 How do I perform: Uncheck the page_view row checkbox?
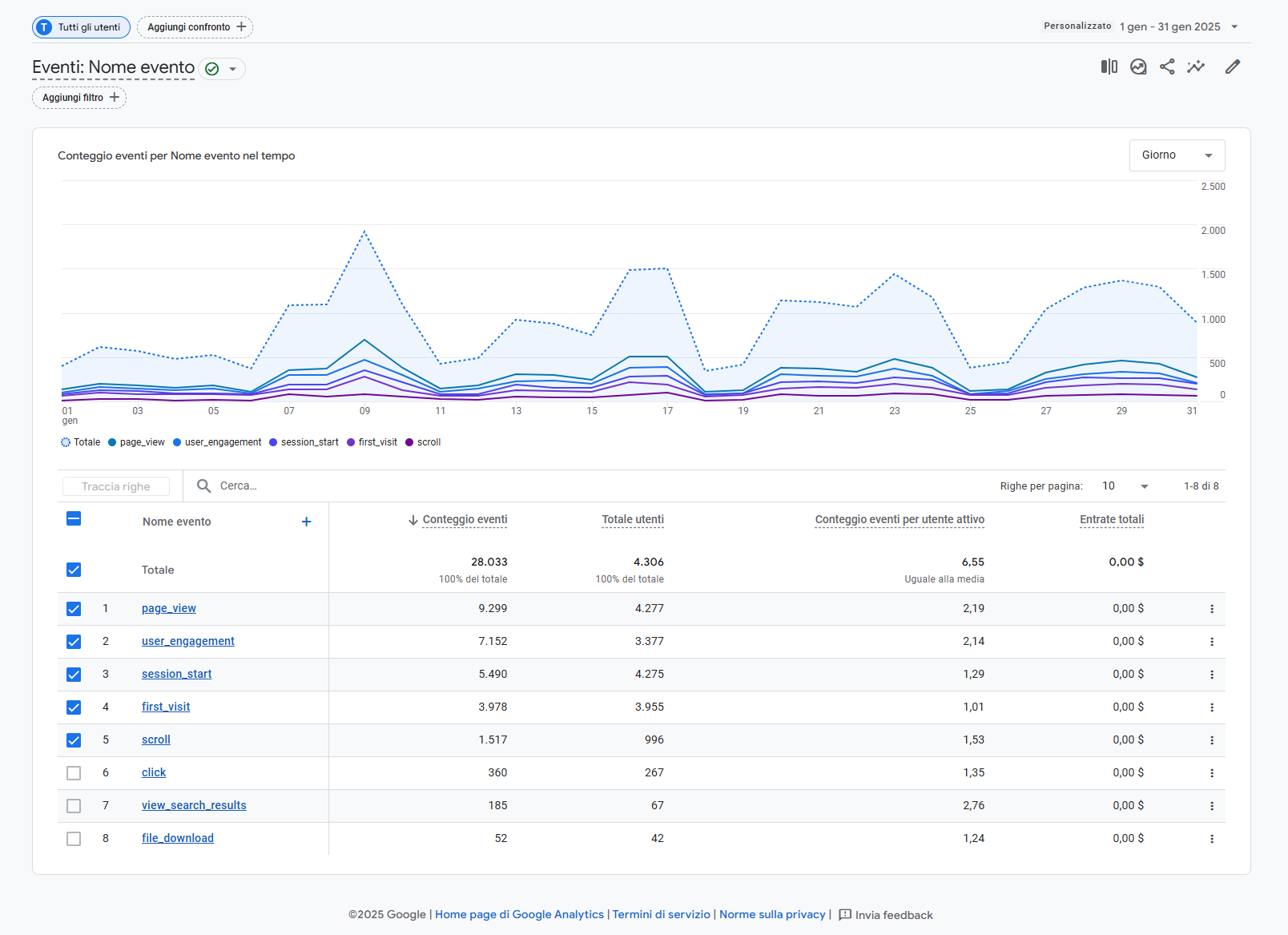pos(74,609)
